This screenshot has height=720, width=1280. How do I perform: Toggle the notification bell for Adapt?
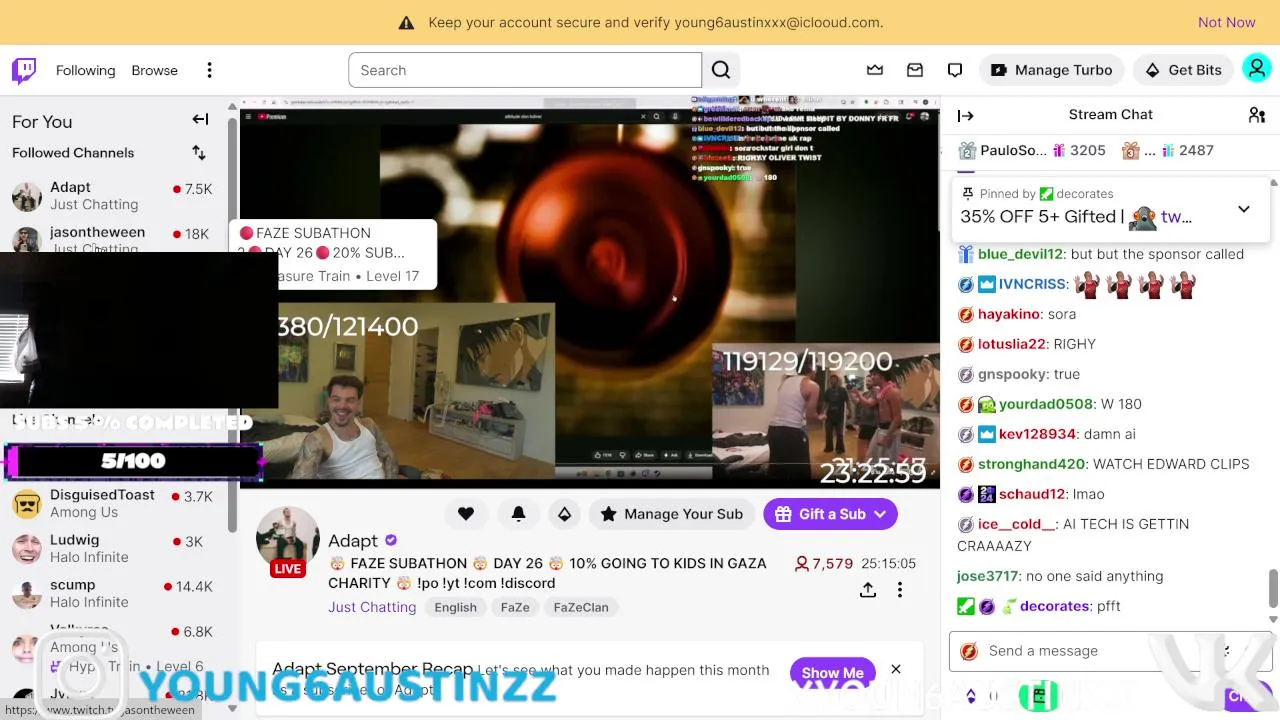[x=518, y=514]
